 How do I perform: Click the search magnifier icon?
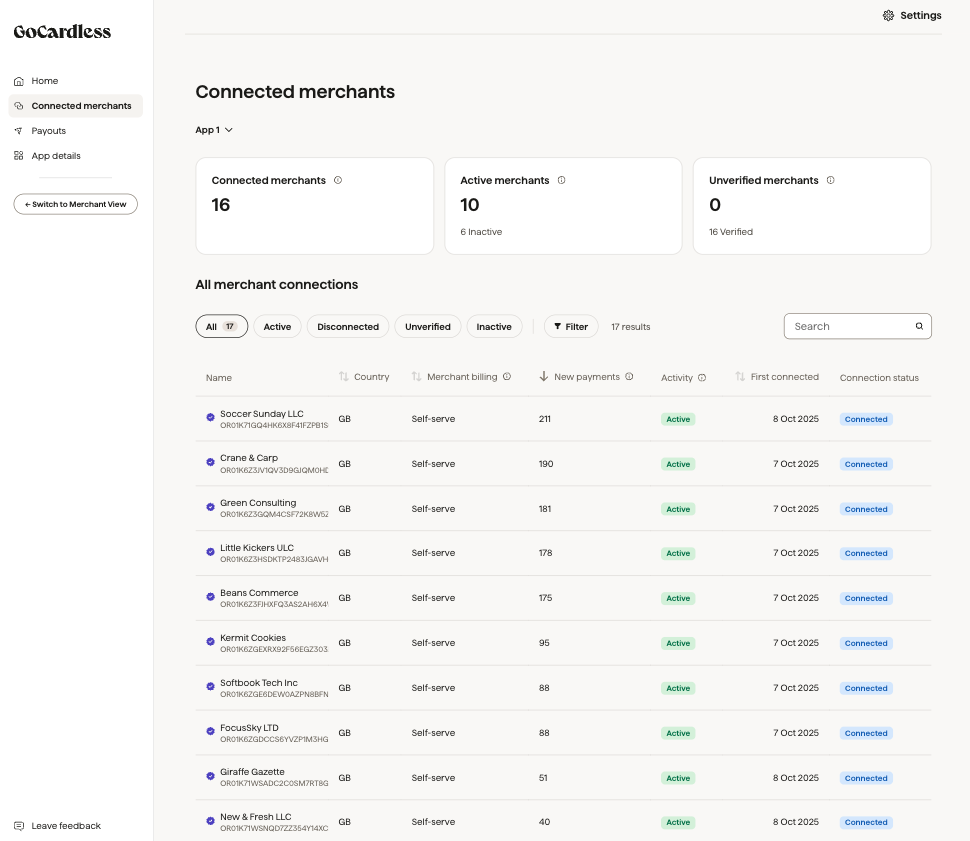pyautogui.click(x=919, y=326)
